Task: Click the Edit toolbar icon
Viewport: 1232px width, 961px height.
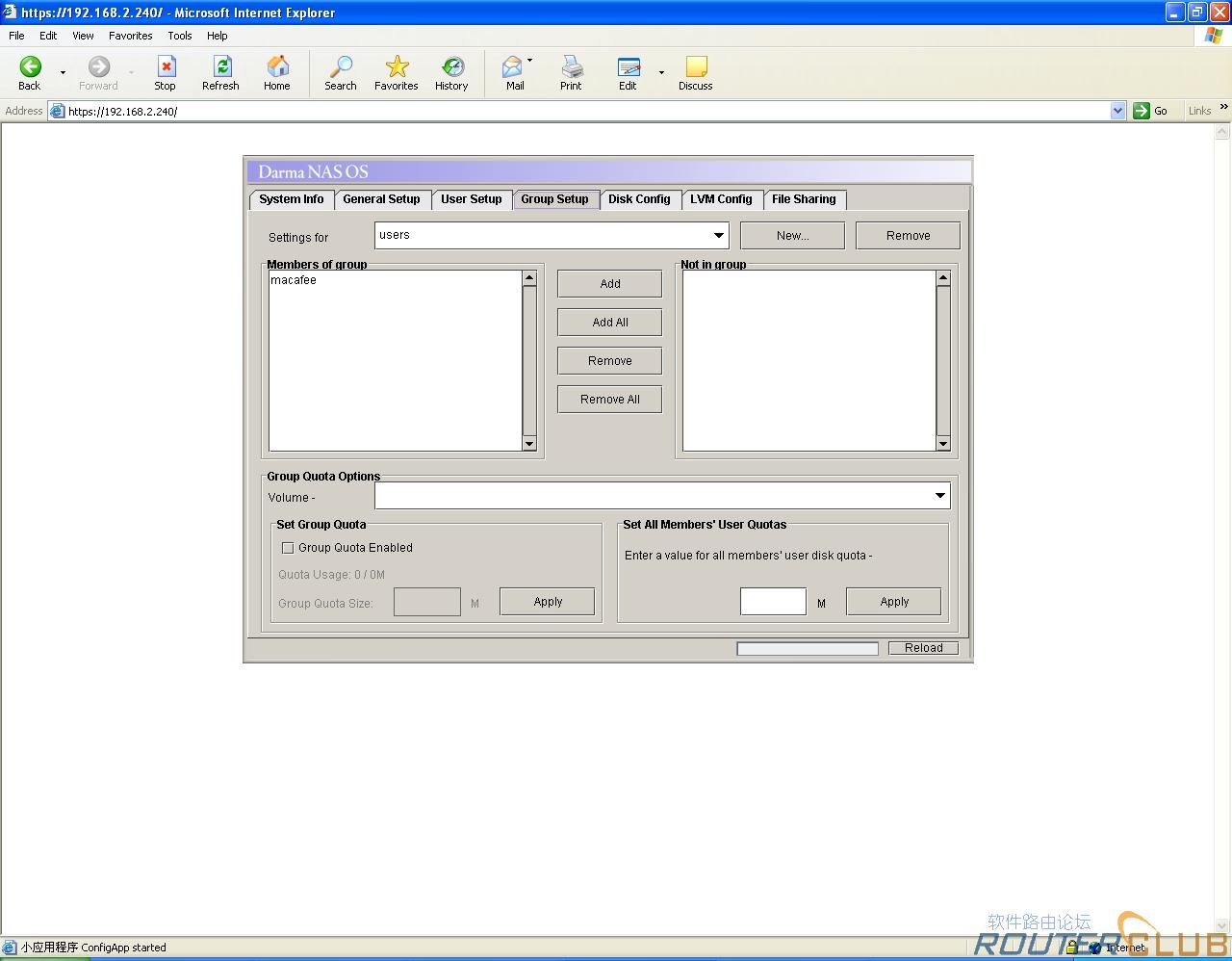Action: coord(629,66)
